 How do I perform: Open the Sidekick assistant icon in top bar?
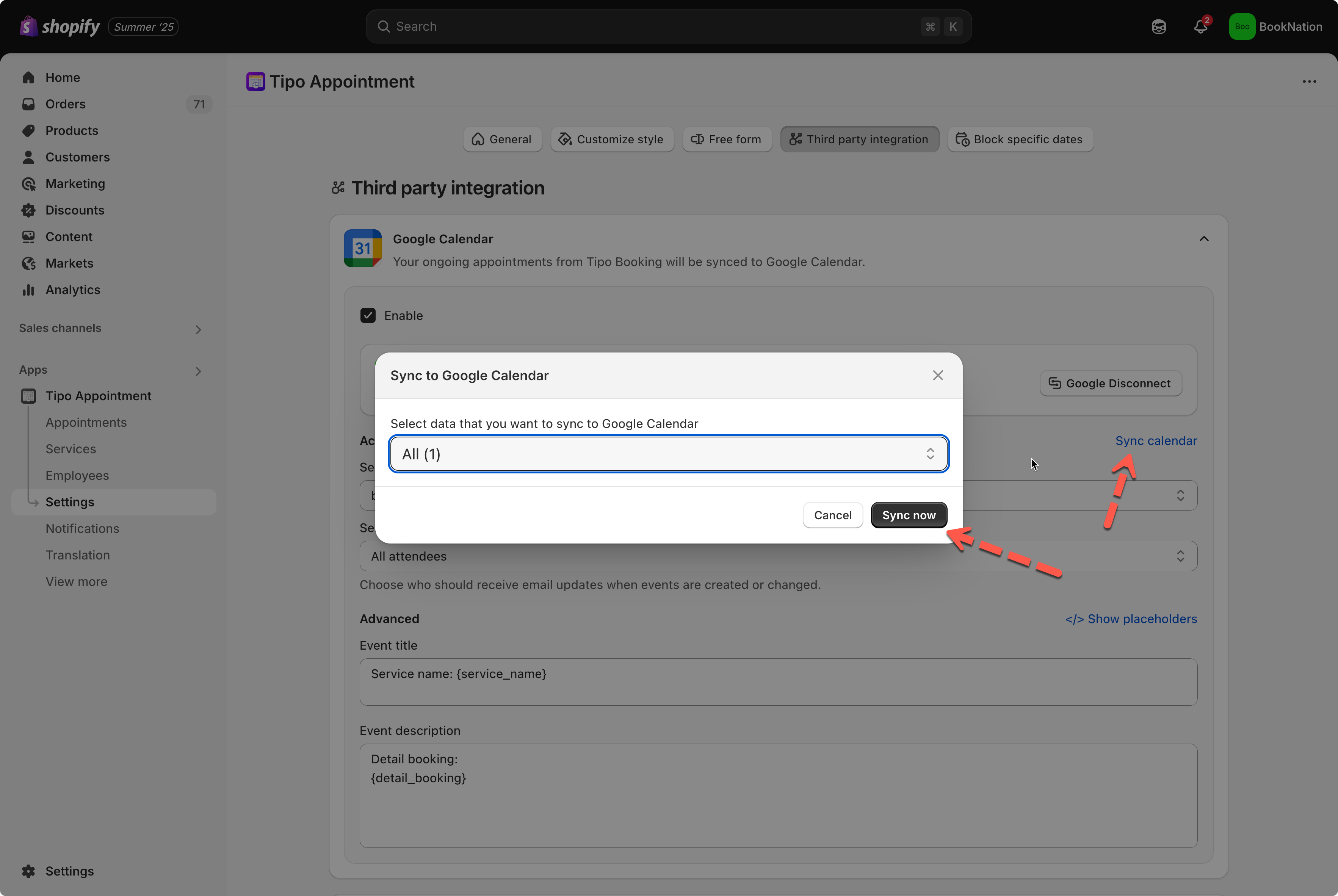[x=1159, y=27]
